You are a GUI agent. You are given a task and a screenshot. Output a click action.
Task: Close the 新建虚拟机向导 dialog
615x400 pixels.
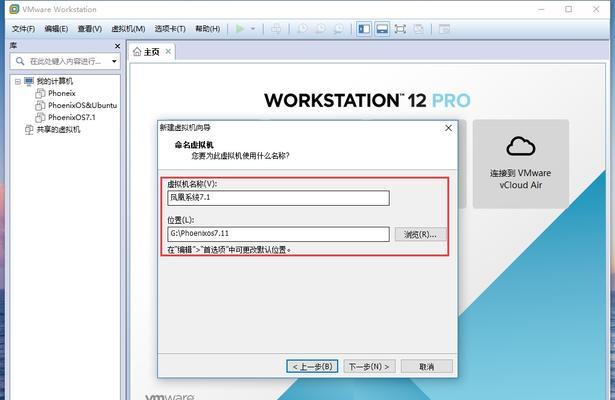coord(448,128)
